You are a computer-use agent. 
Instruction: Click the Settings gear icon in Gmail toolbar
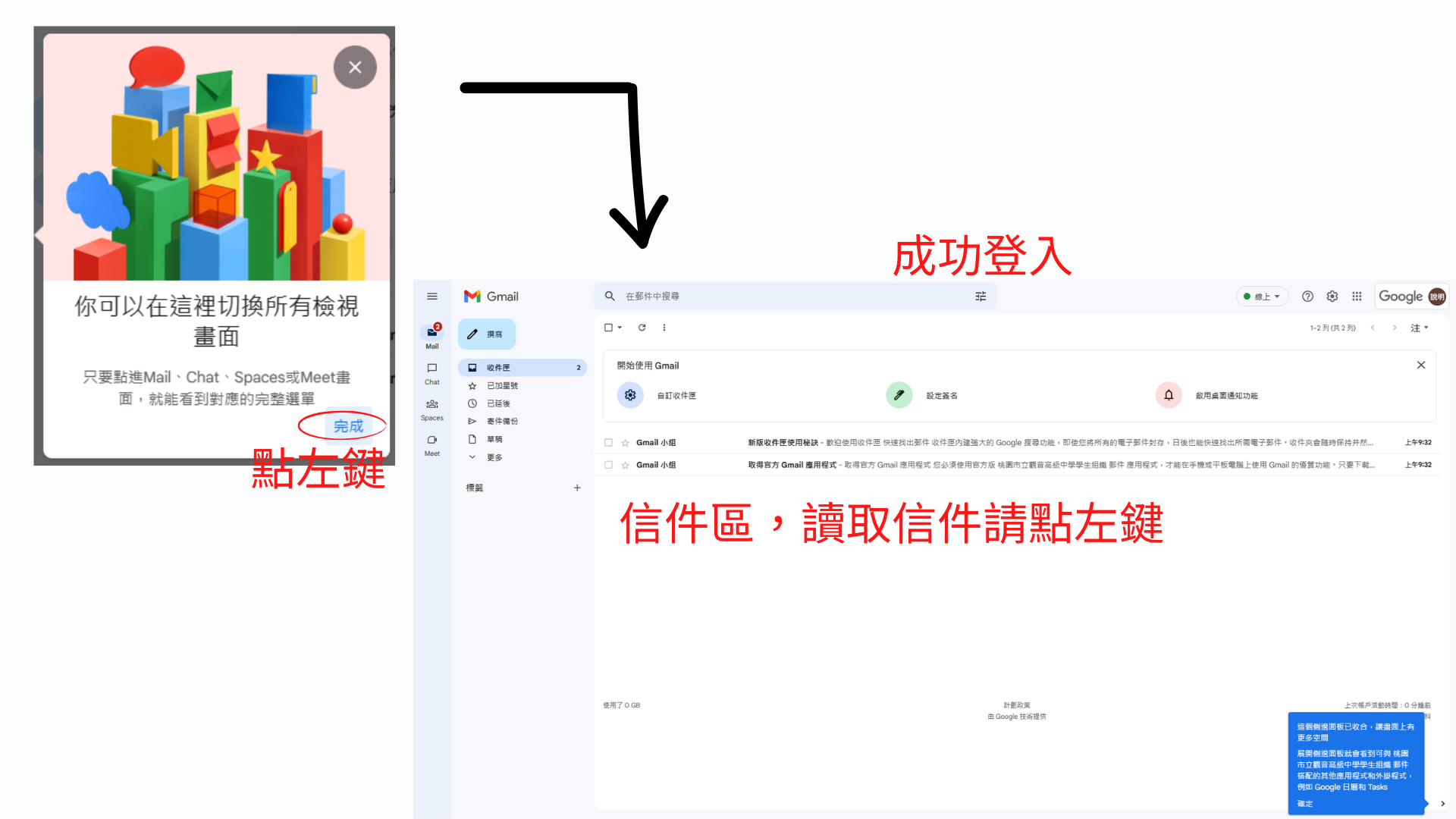(x=1330, y=296)
